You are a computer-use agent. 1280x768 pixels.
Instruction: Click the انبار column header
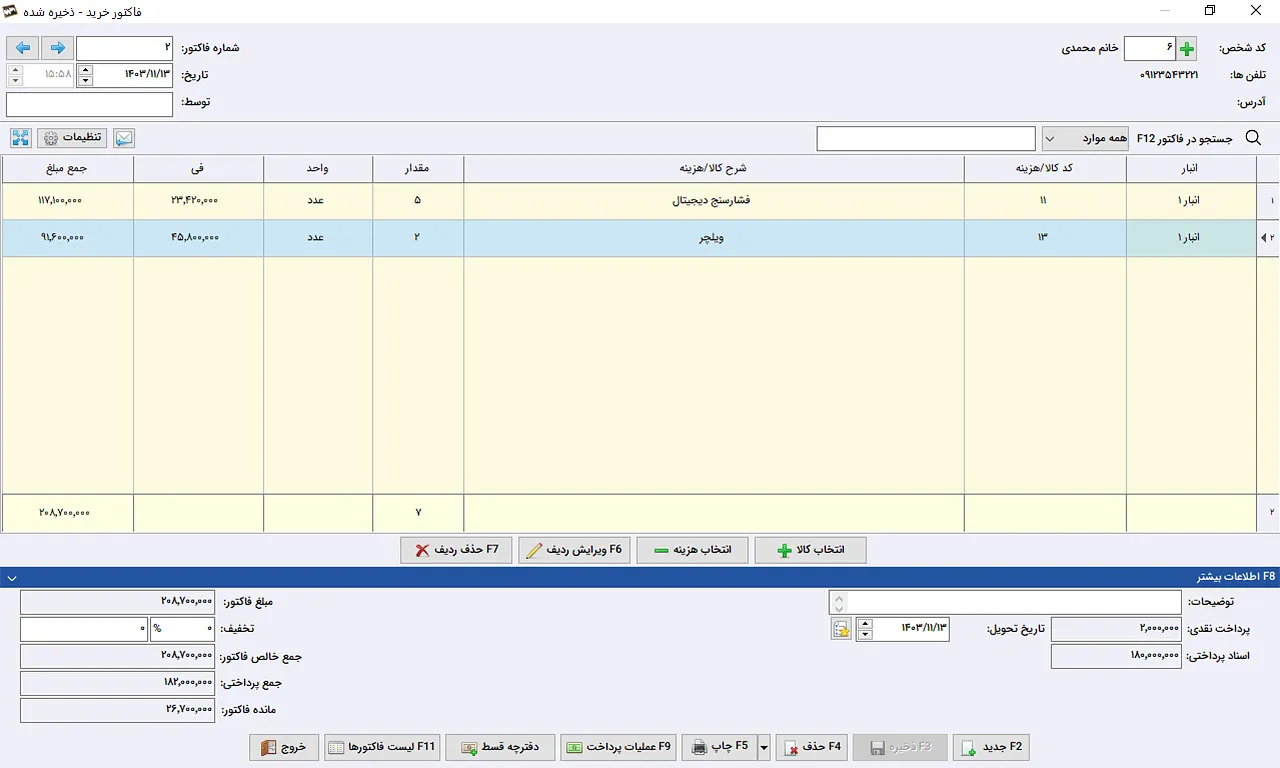[1191, 169]
